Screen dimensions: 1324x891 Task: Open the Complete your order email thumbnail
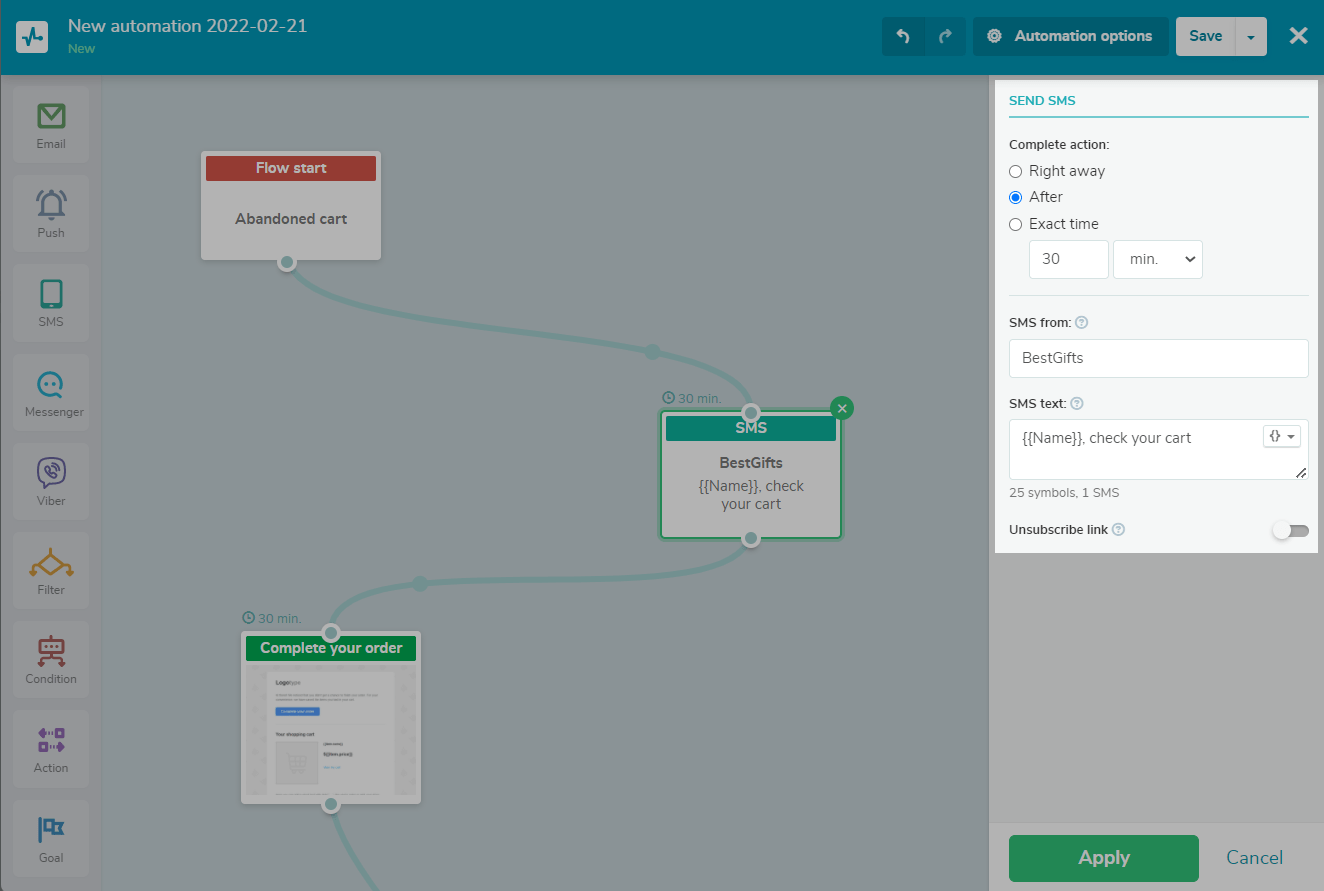pos(331,729)
